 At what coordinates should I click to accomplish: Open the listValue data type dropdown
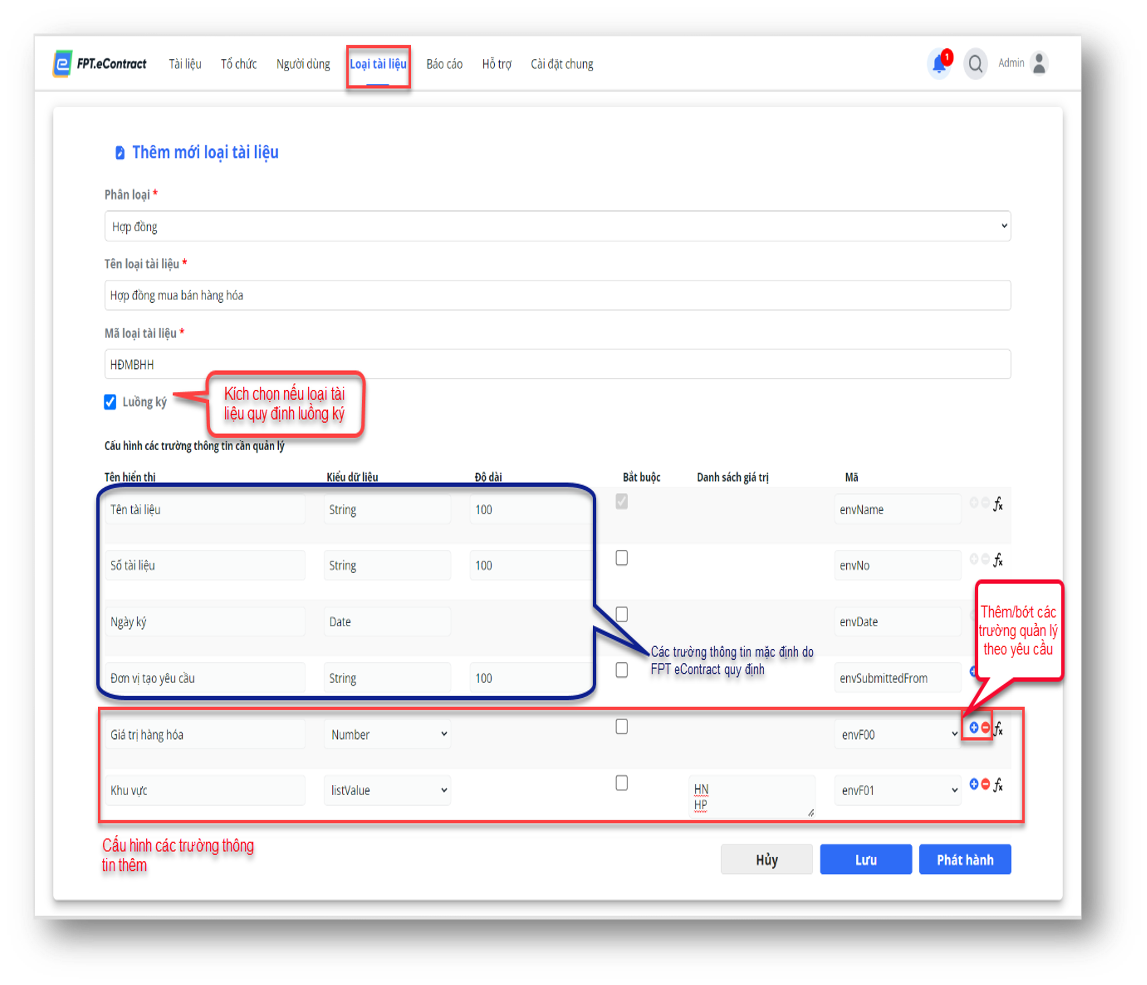coord(388,790)
